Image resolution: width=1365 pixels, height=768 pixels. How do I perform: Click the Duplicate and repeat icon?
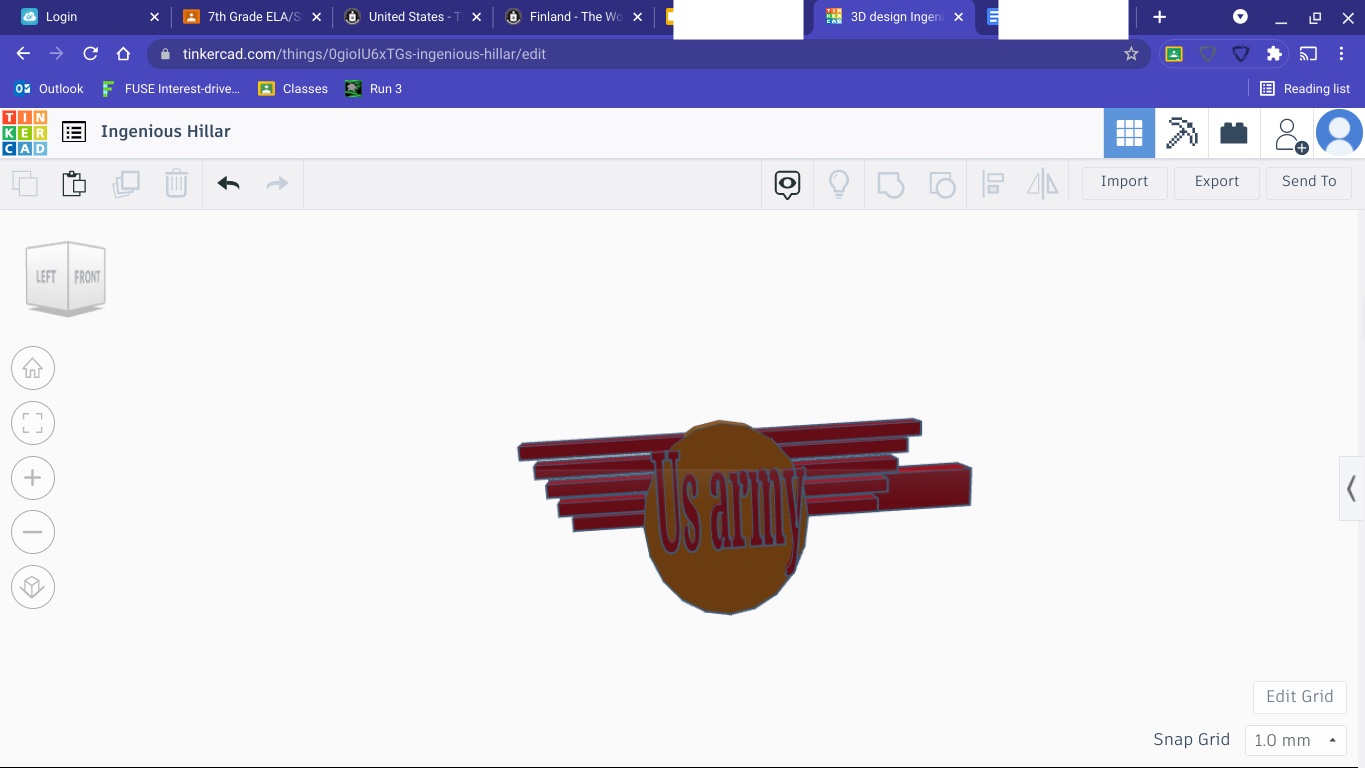(x=126, y=184)
